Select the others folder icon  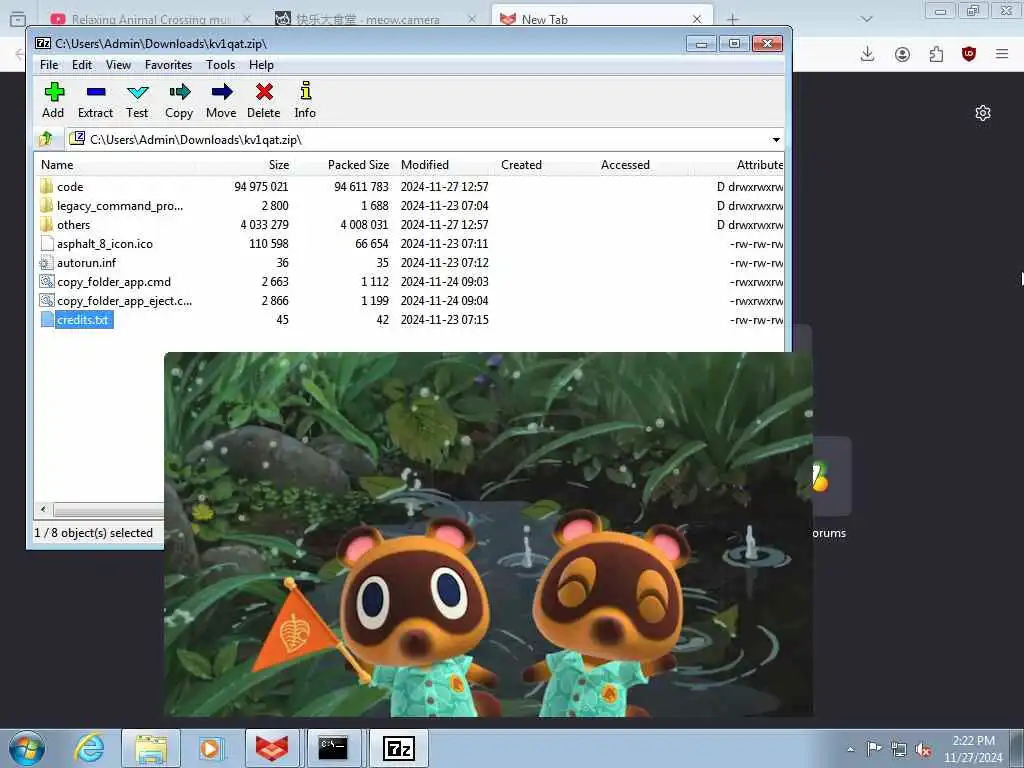[46, 225]
